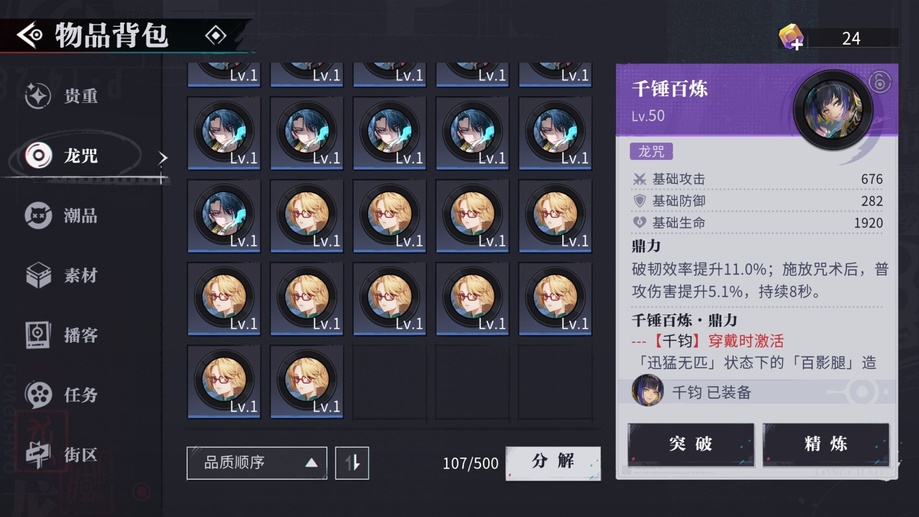Click the 突破 breakthrough button
Image resolution: width=919 pixels, height=517 pixels.
(x=691, y=444)
